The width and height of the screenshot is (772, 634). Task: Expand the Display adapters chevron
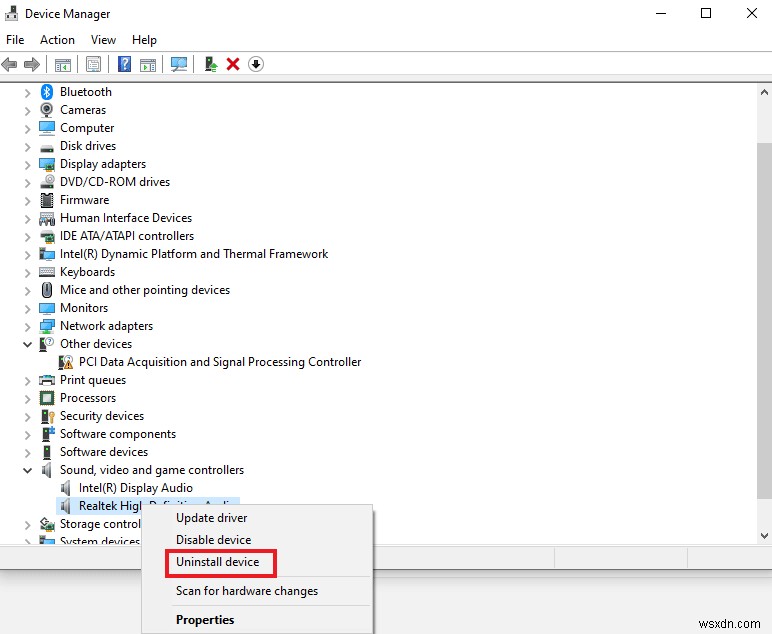28,165
